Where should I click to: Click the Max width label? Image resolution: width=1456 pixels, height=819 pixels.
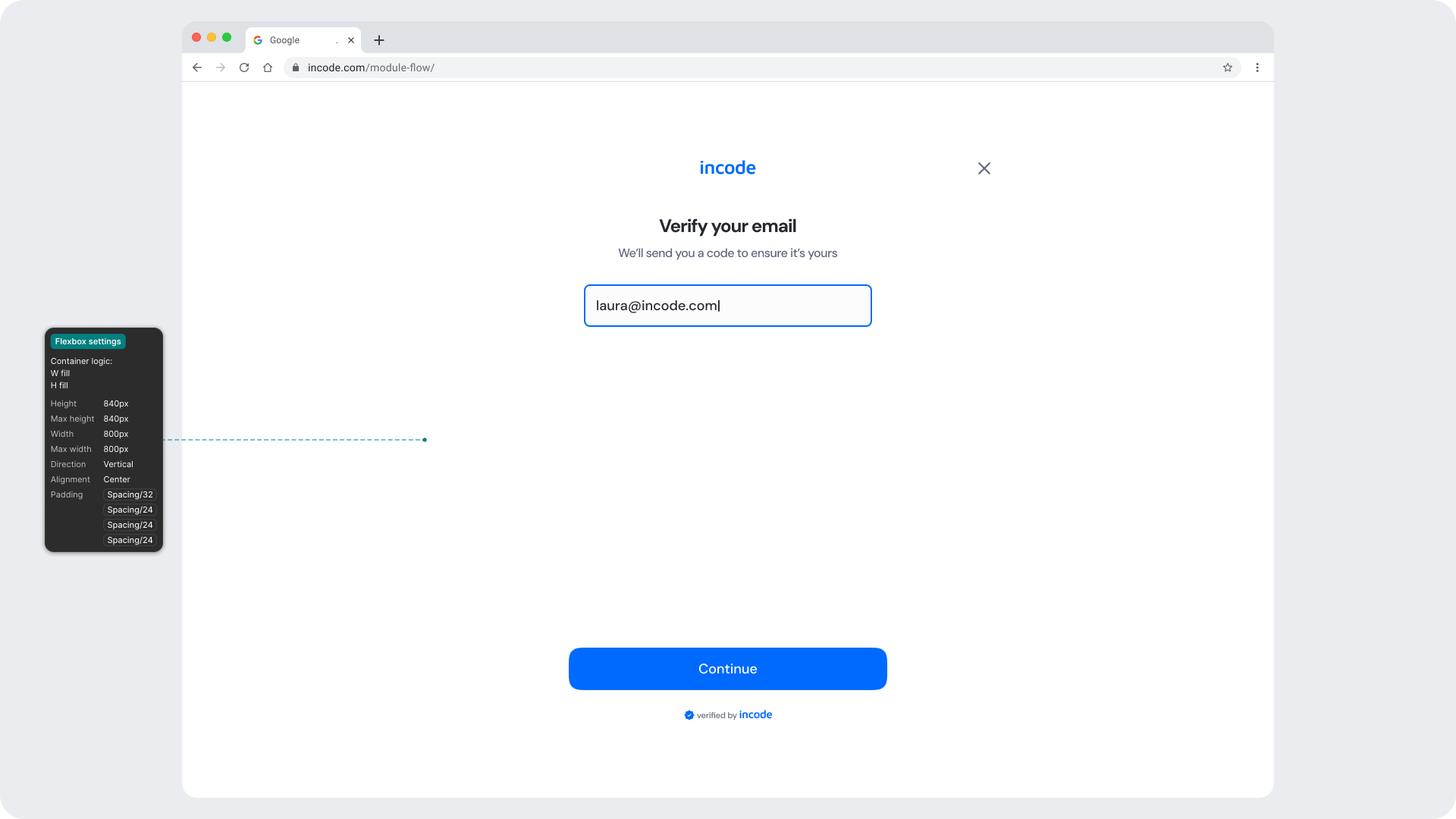(x=71, y=449)
